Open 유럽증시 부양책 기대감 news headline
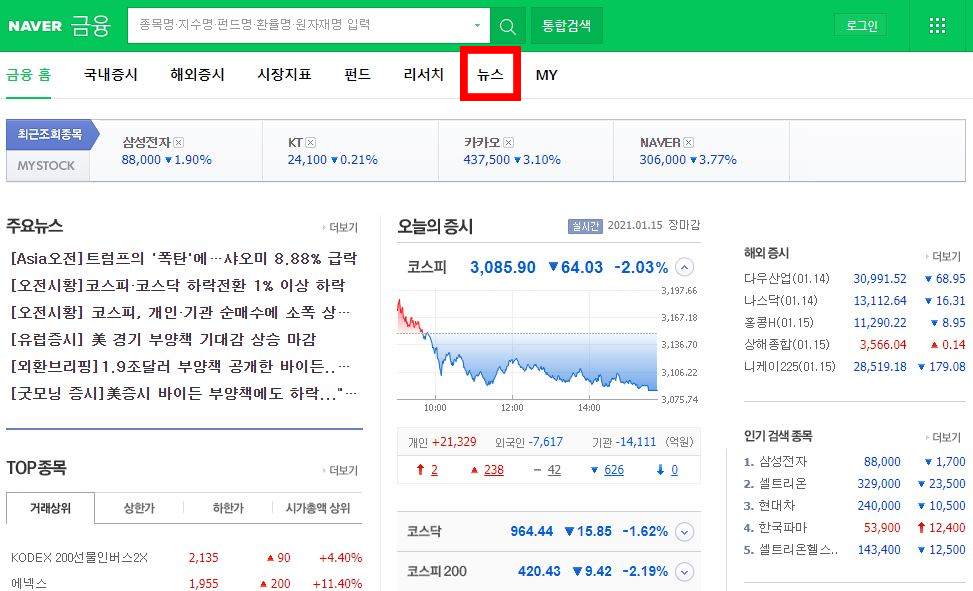 pos(164,340)
